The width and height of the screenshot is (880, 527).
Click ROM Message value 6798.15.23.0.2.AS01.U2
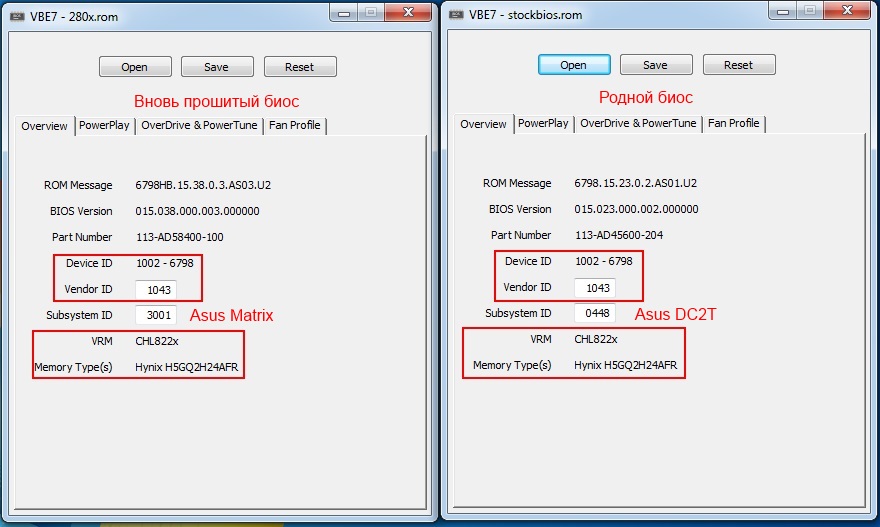click(x=636, y=183)
